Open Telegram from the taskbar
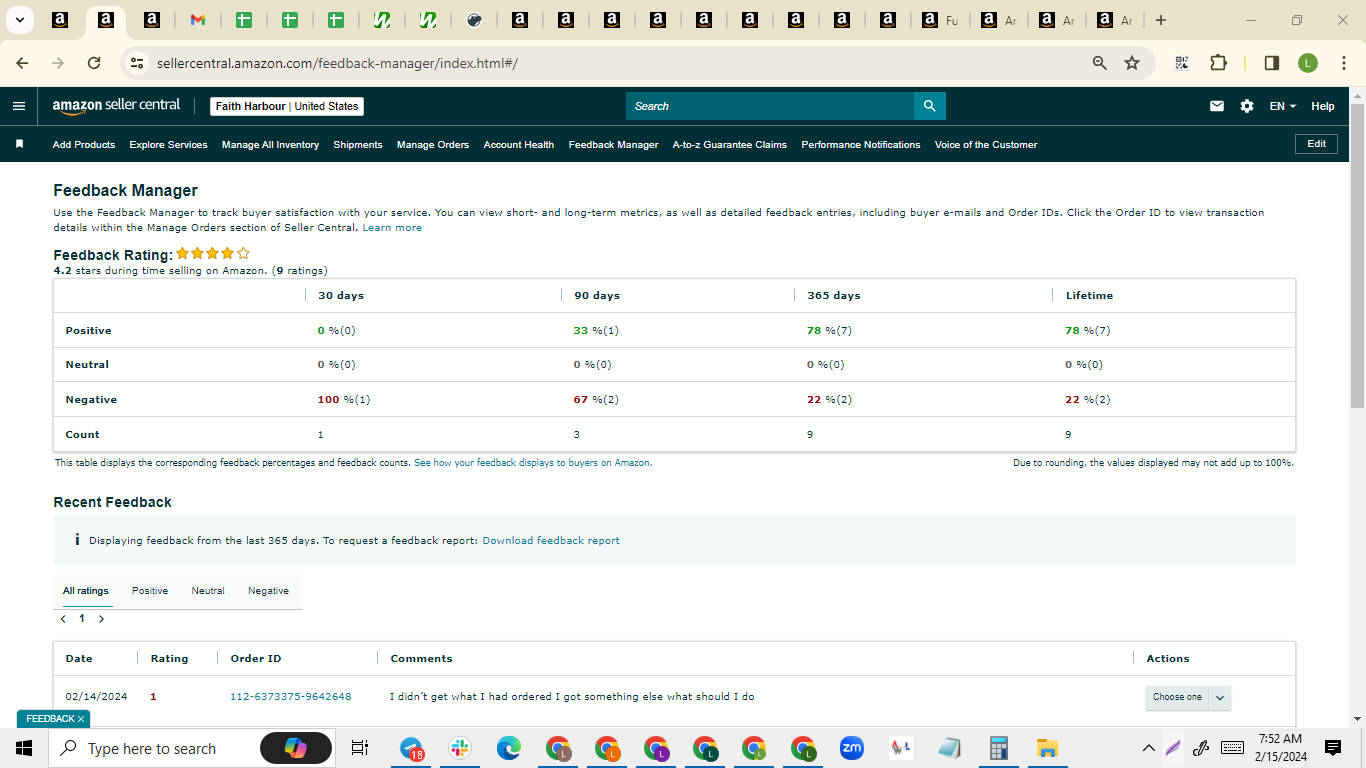The image size is (1366, 768). click(x=412, y=748)
